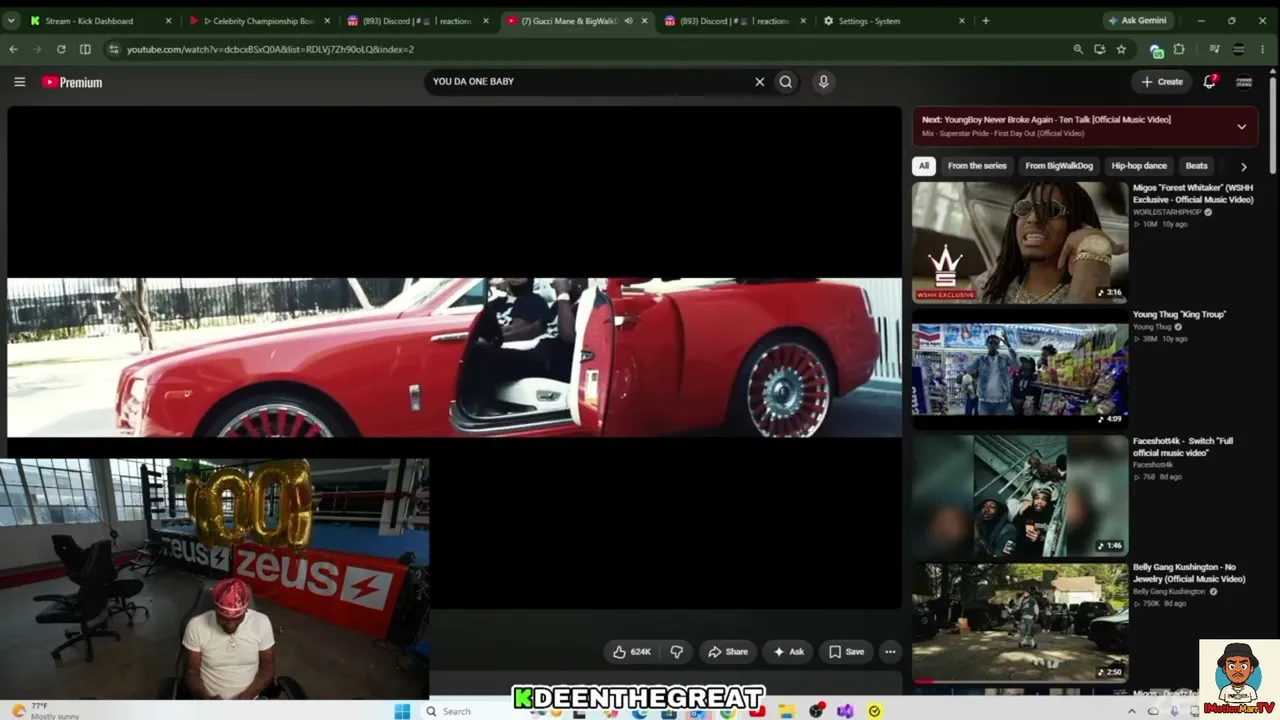Open the Visual Studio taskbar icon
The width and height of the screenshot is (1280, 720).
pyautogui.click(x=845, y=711)
